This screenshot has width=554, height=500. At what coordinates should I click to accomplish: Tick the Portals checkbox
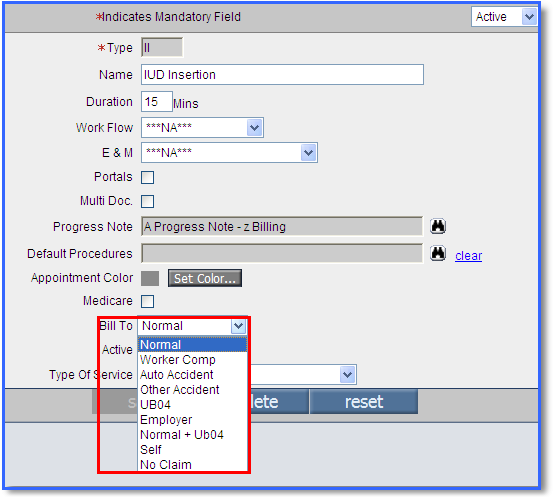147,177
